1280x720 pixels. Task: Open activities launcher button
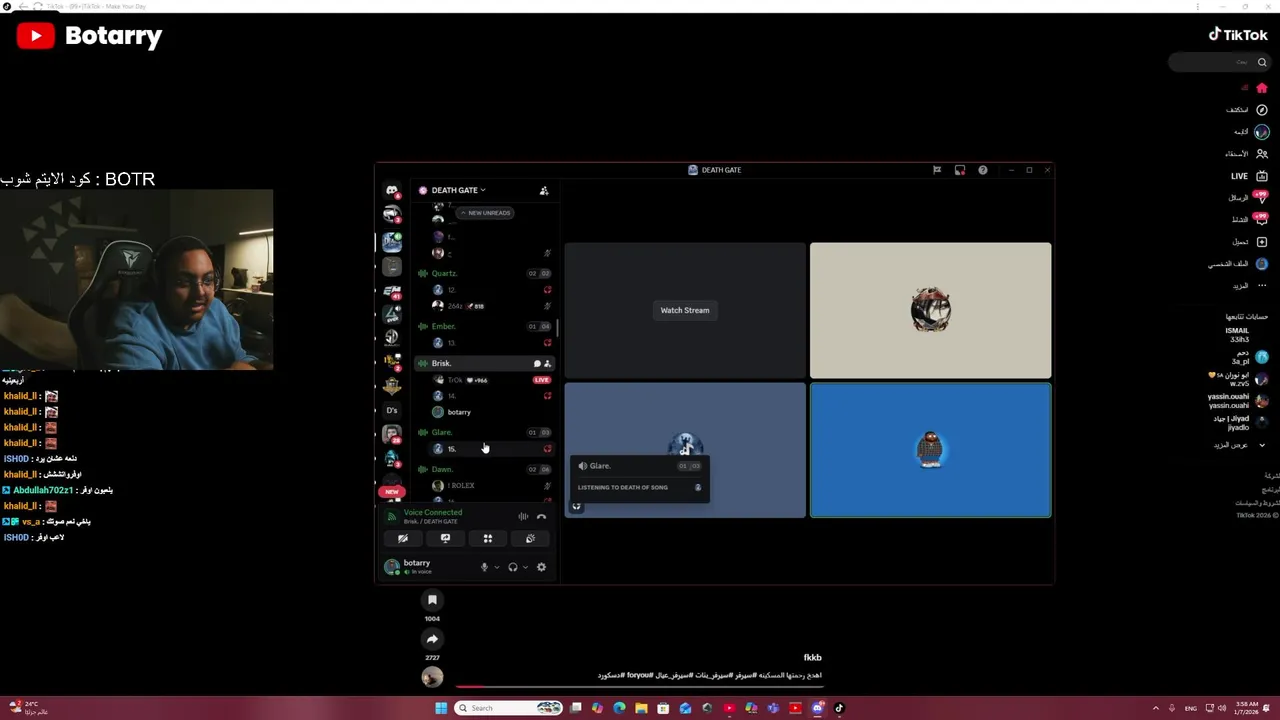click(x=488, y=538)
